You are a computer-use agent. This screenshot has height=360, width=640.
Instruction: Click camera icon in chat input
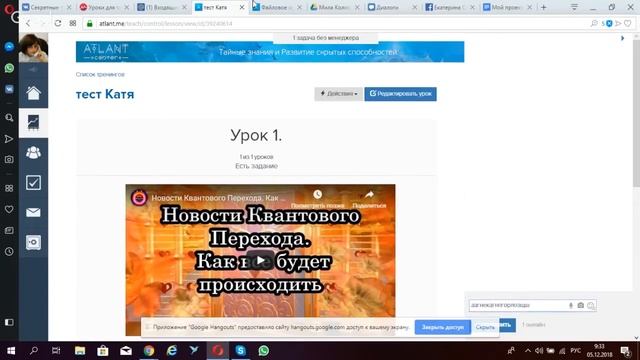point(580,305)
